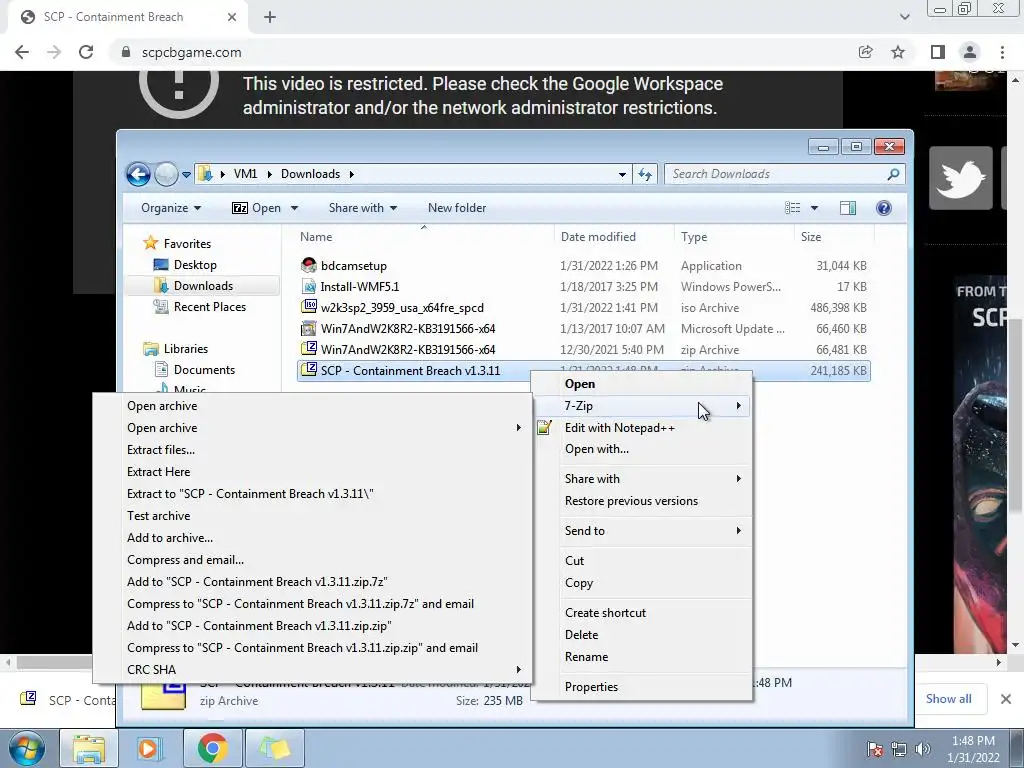Select Documents library in navigation pane

tap(194, 370)
